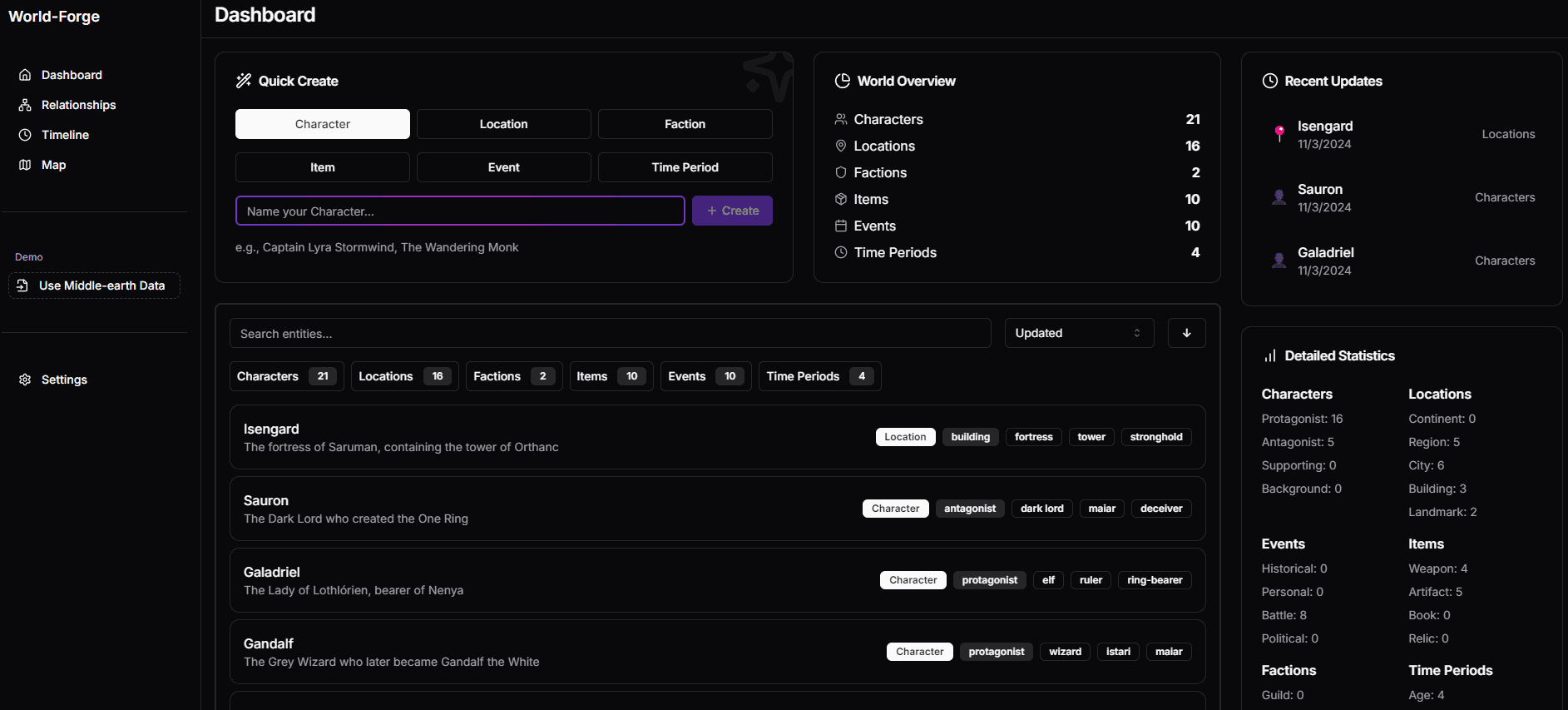Click the World Overview pie chart icon
The height and width of the screenshot is (710, 1568).
843,81
